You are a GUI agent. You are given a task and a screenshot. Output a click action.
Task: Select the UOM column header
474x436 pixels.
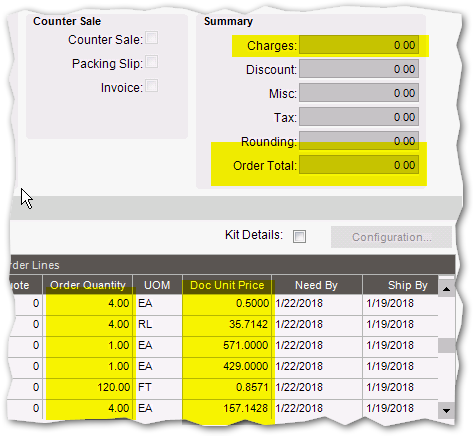coord(157,285)
